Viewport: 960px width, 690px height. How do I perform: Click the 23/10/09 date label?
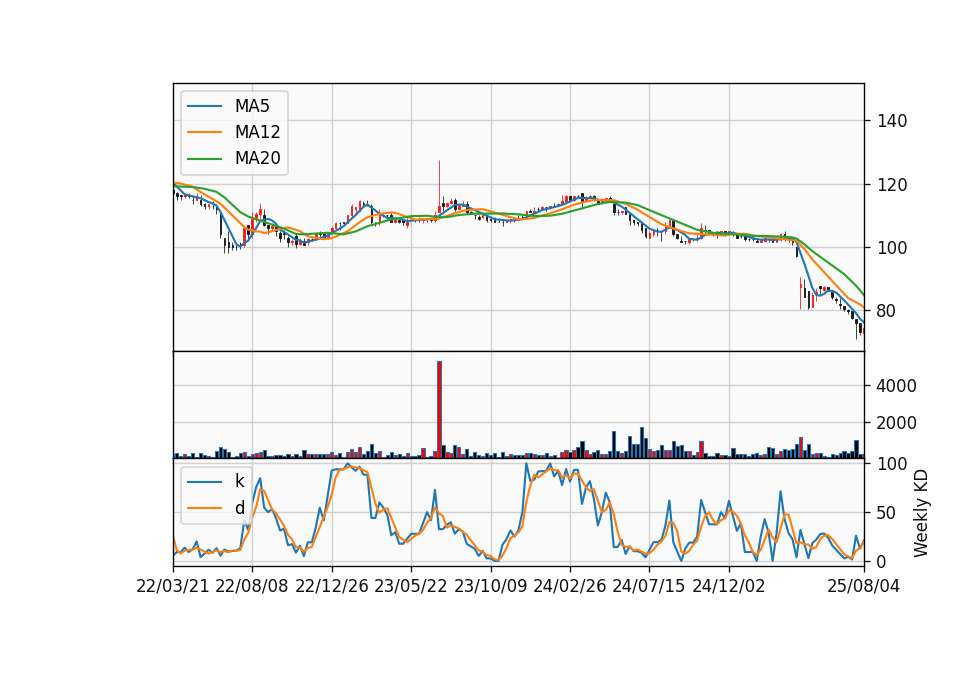490,586
